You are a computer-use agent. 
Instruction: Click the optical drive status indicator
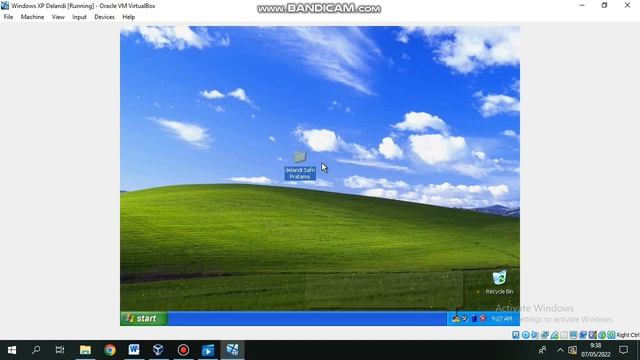pyautogui.click(x=526, y=335)
